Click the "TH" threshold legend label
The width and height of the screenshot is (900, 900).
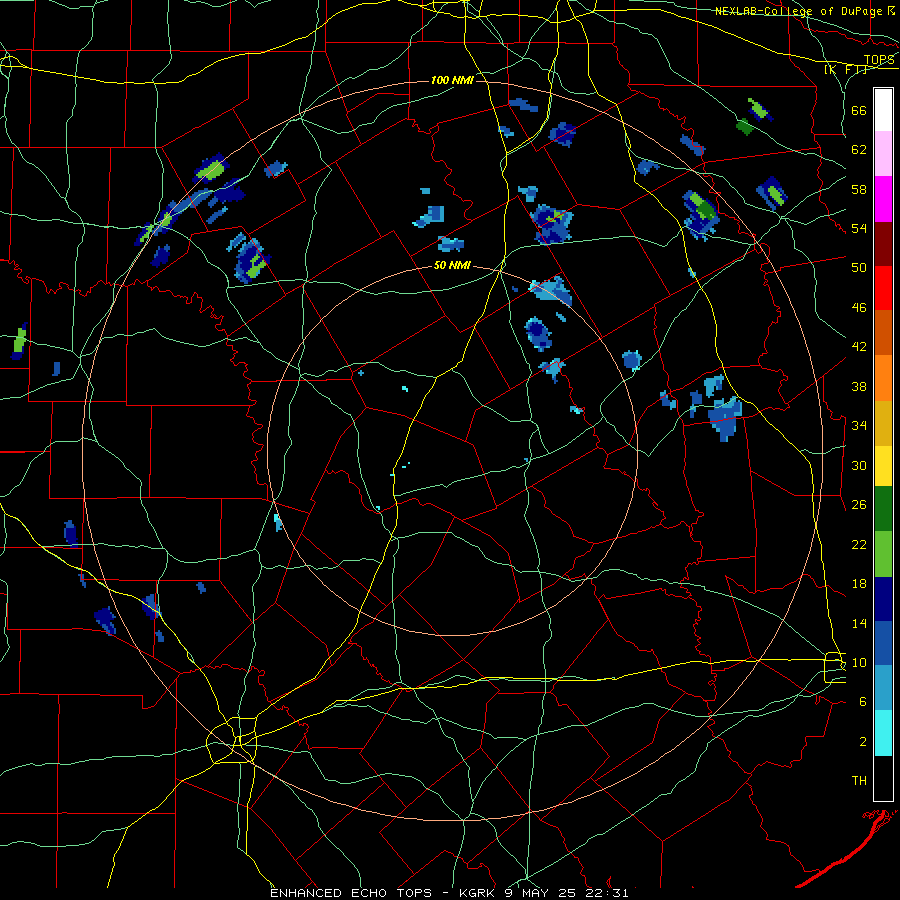click(x=859, y=781)
